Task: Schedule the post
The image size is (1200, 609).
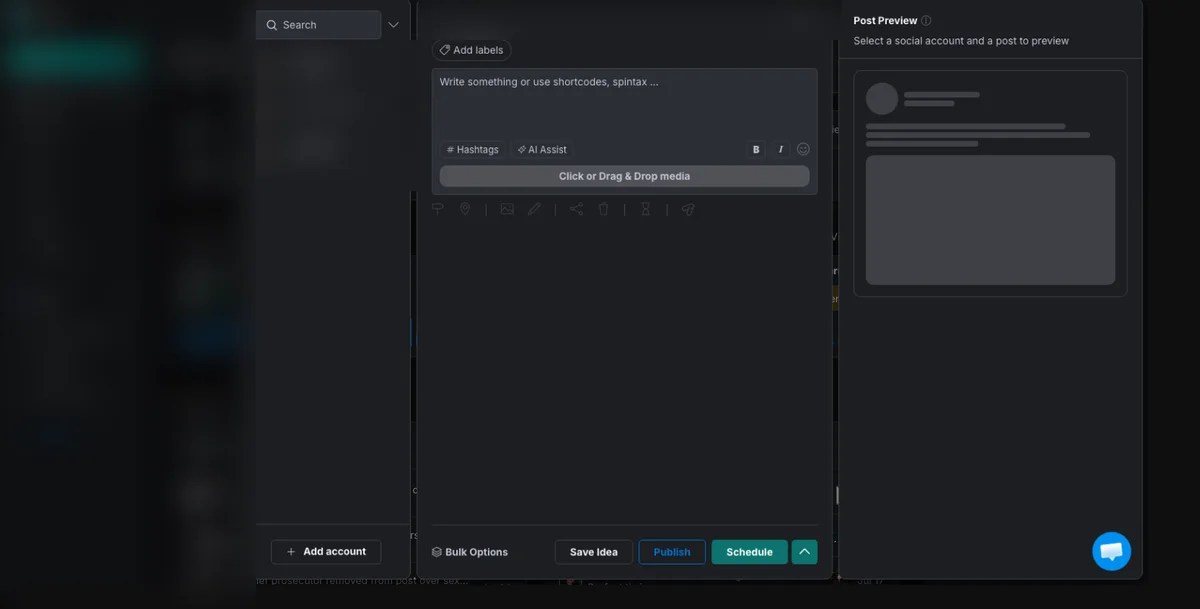Action: click(749, 552)
